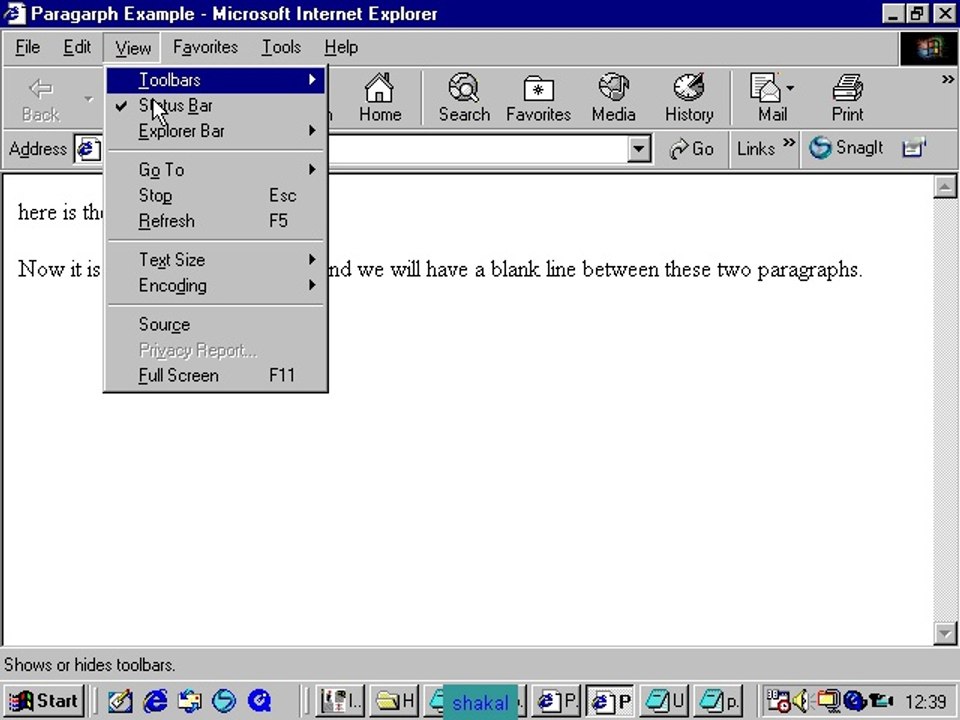Image resolution: width=960 pixels, height=720 pixels.
Task: Click the Go button
Action: [x=692, y=149]
